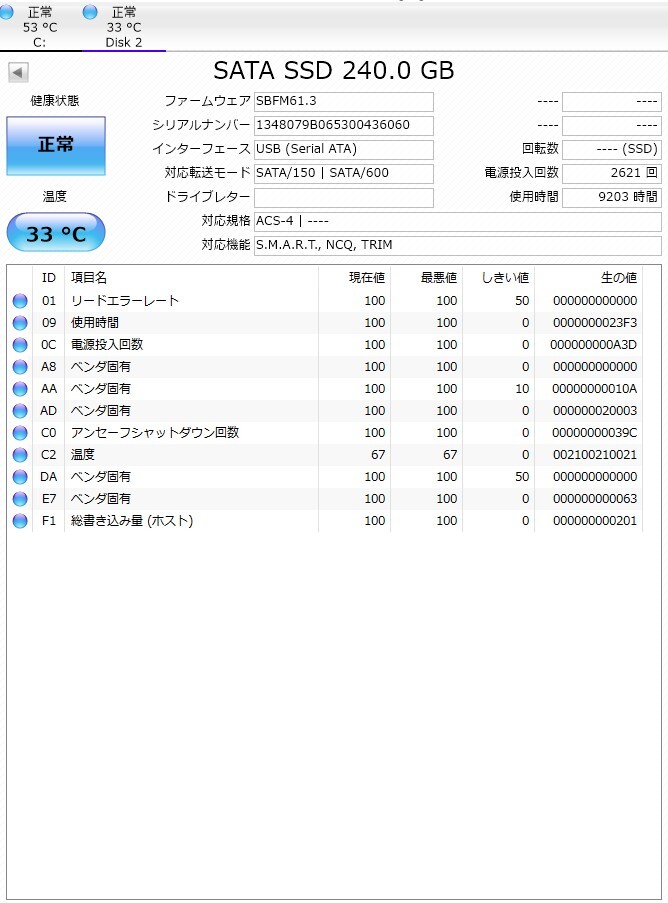Click the S.M.A.R.T., NCQ, TRIM features field
This screenshot has width=668, height=903.
tap(458, 245)
